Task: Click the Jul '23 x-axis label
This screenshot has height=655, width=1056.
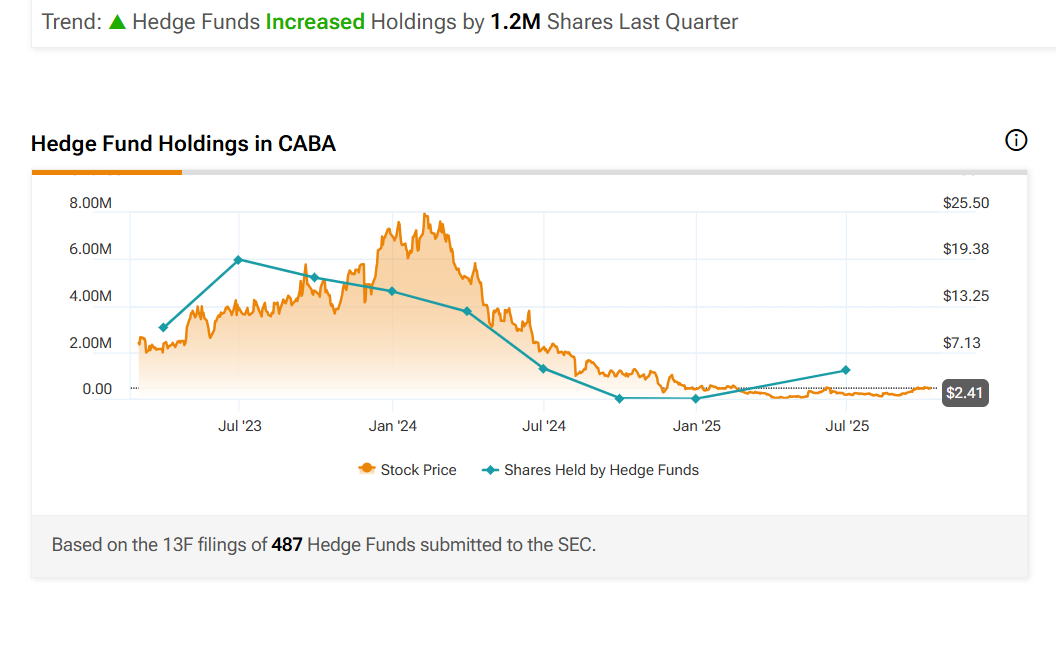Action: tap(240, 426)
